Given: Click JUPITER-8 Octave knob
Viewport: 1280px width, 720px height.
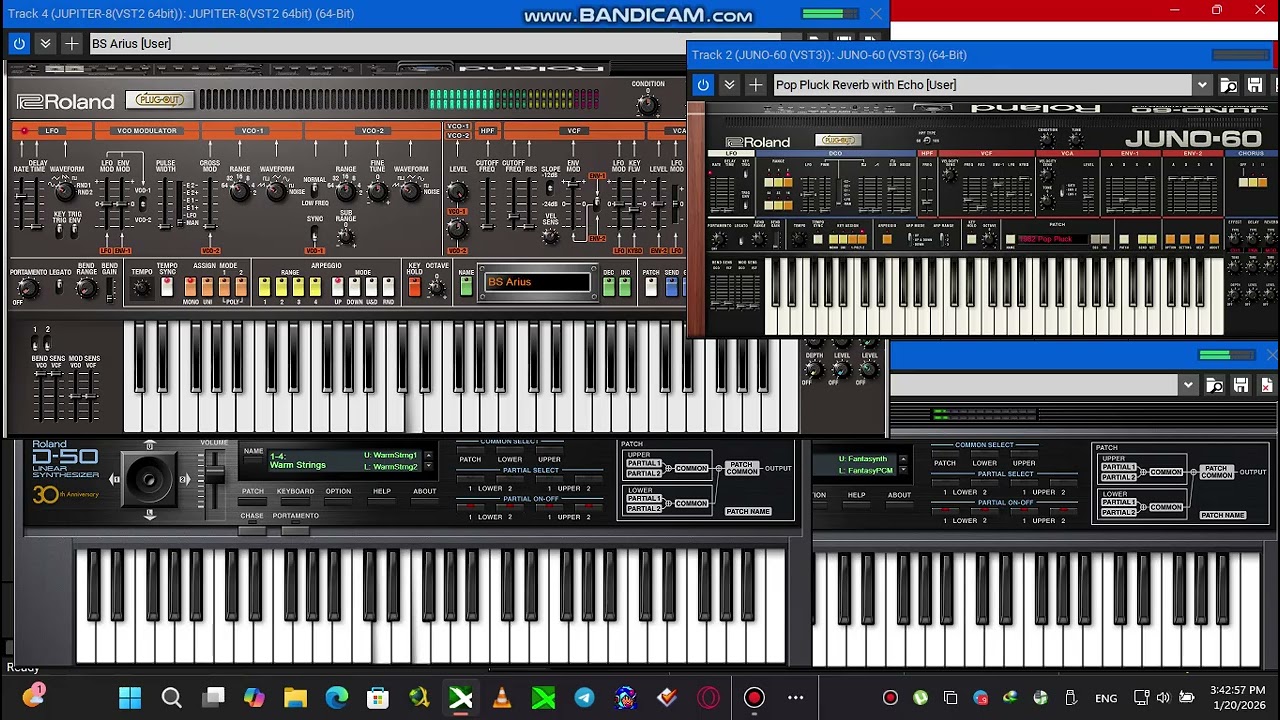Looking at the screenshot, I should tap(436, 288).
